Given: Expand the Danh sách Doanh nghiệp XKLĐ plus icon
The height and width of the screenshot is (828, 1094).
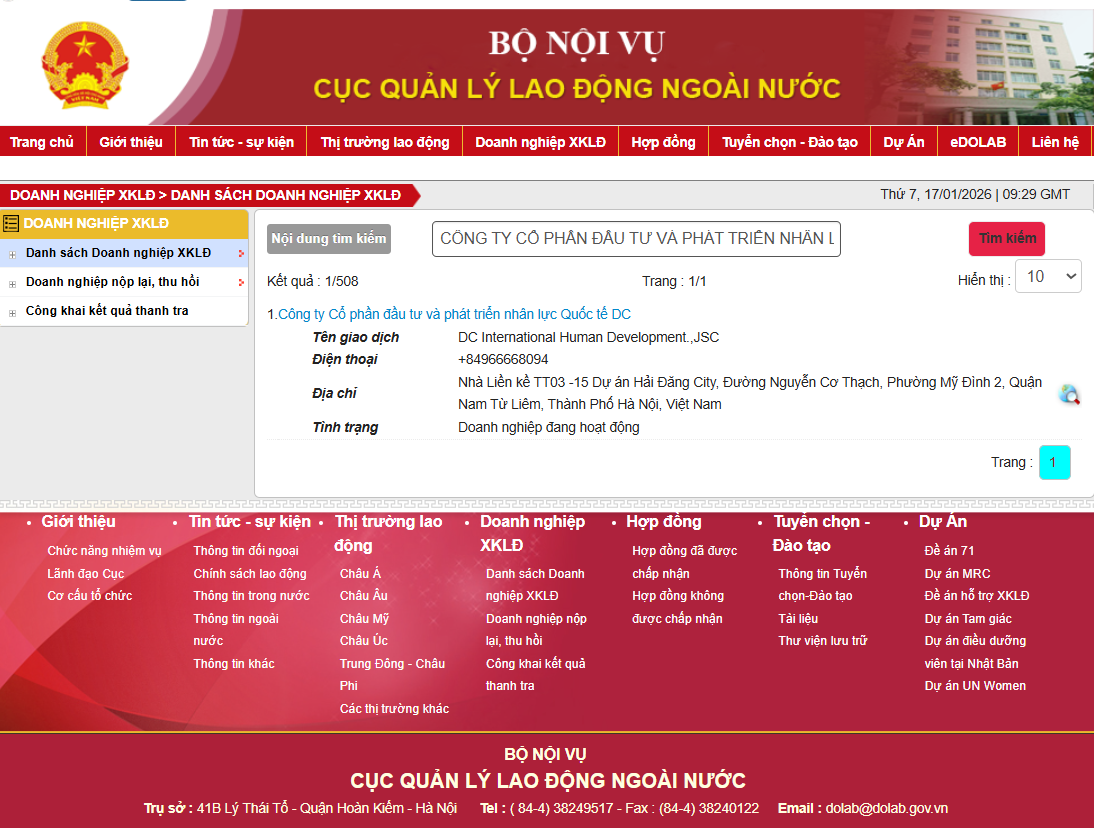Looking at the screenshot, I should tap(13, 254).
